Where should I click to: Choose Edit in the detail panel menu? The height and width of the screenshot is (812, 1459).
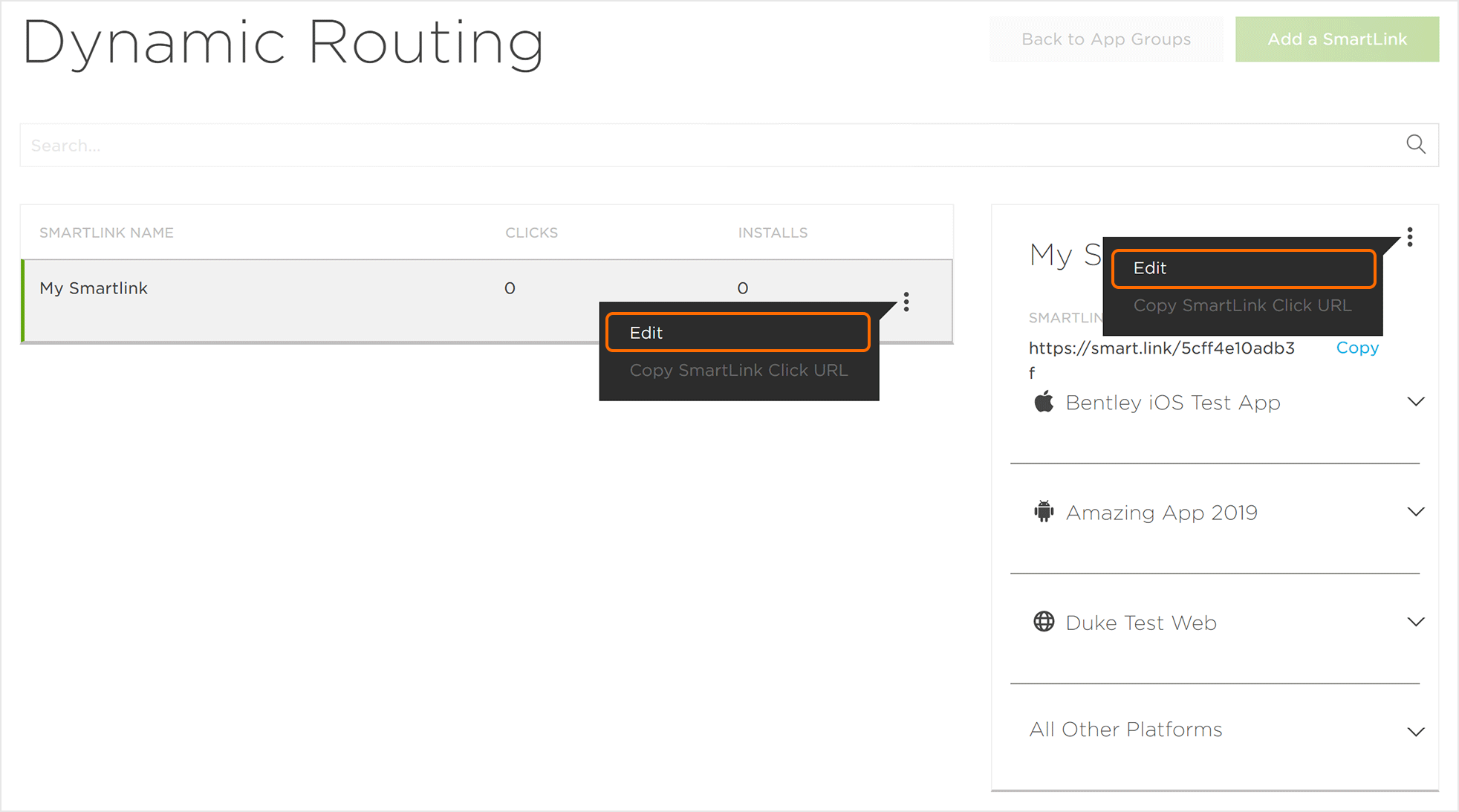pos(1243,268)
